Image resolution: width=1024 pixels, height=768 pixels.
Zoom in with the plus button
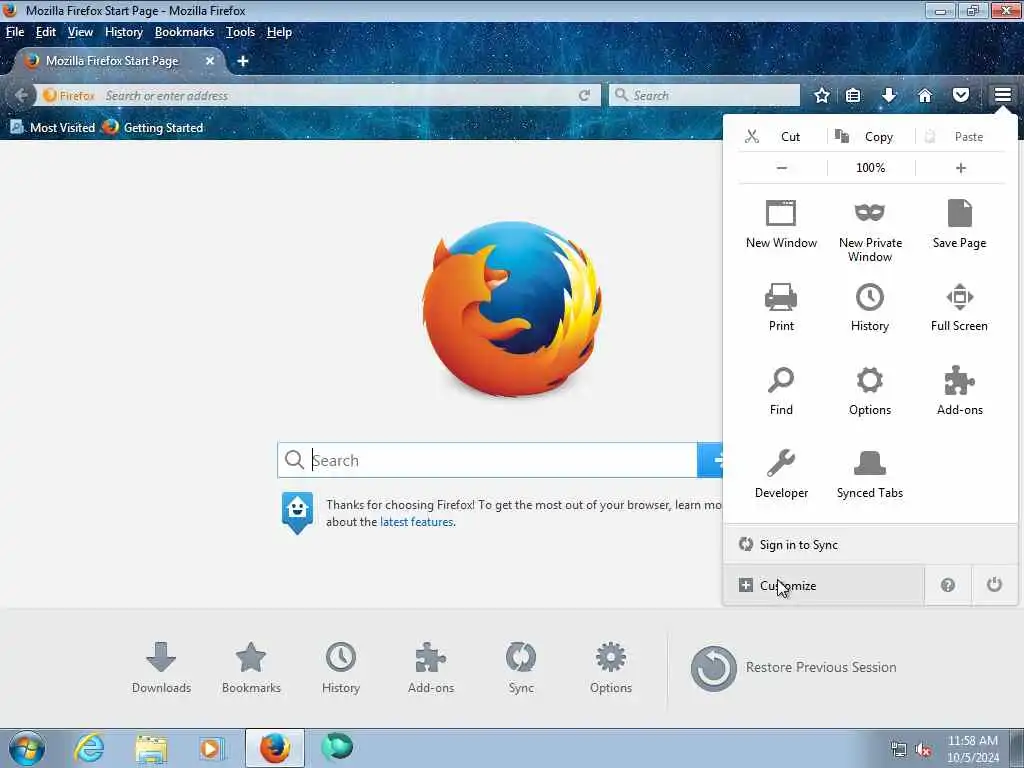pyautogui.click(x=960, y=168)
